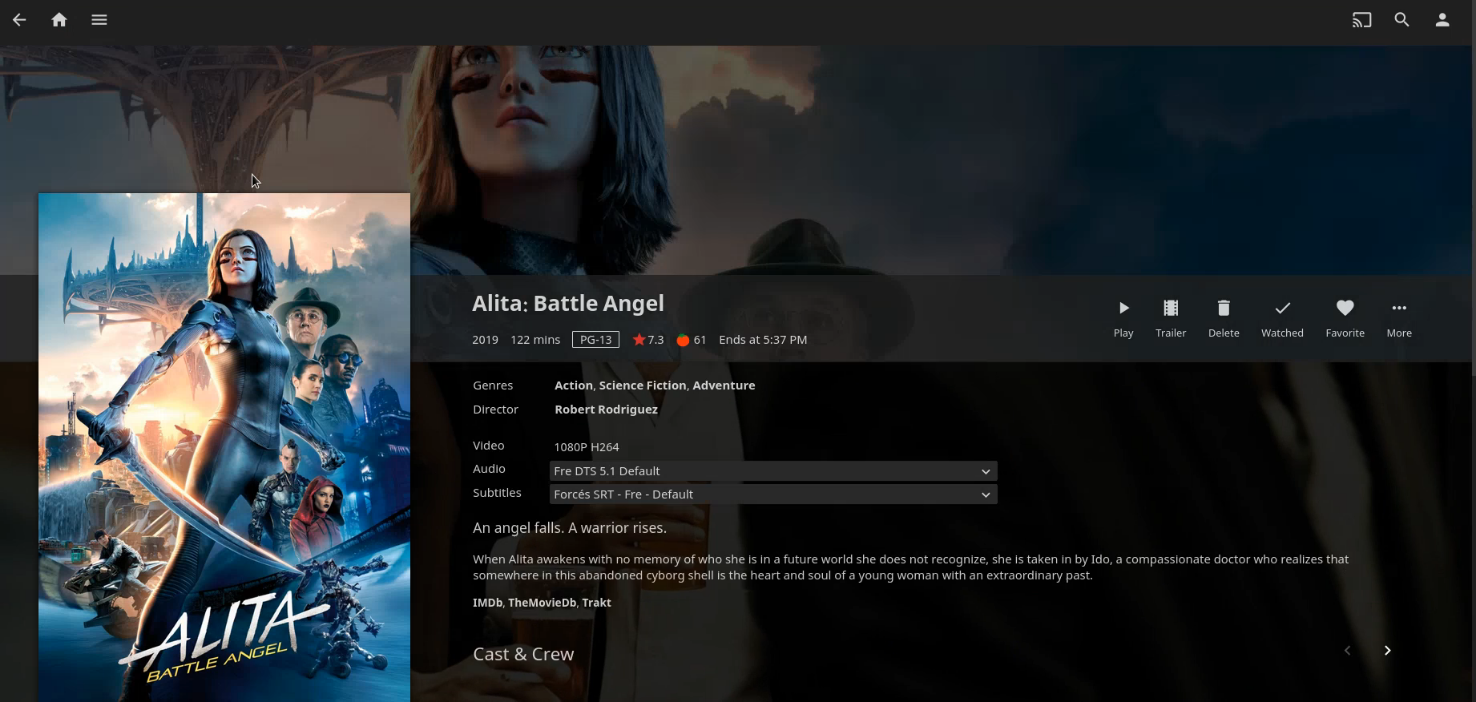Click the 122 mins runtime

click(535, 340)
